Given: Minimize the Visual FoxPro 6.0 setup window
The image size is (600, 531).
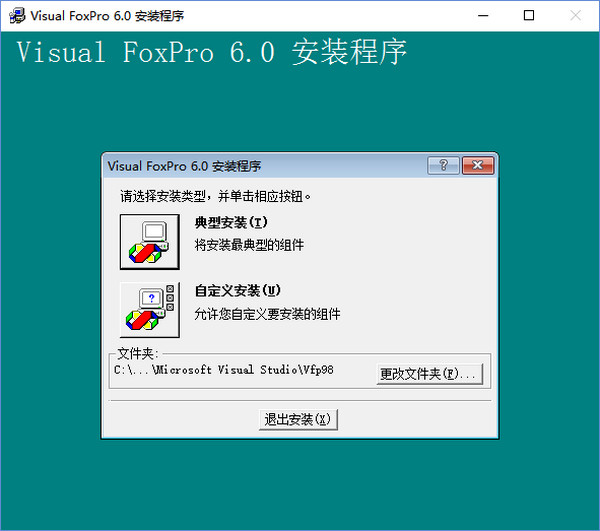Looking at the screenshot, I should pos(483,16).
